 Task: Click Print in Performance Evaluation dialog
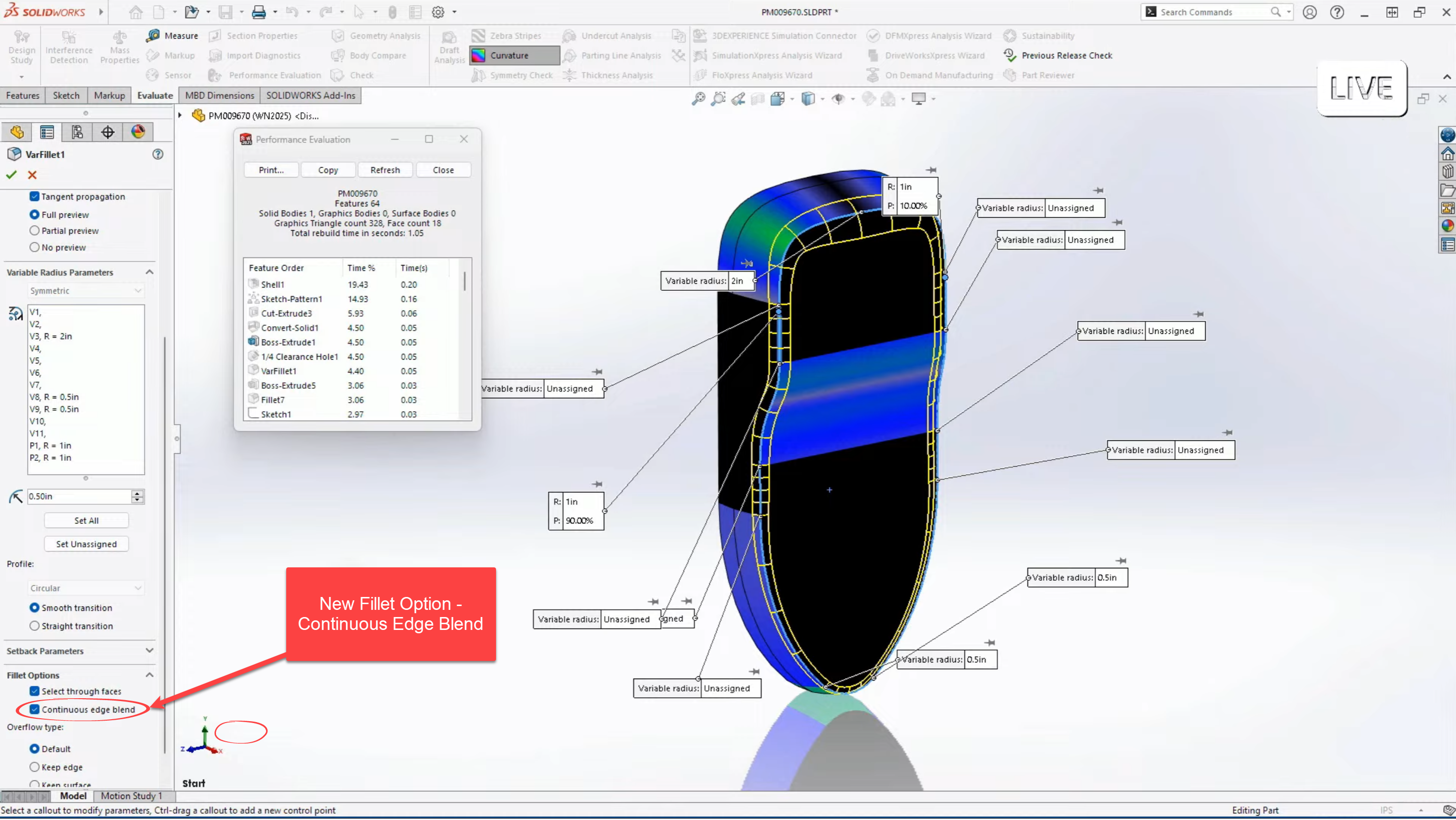point(271,170)
